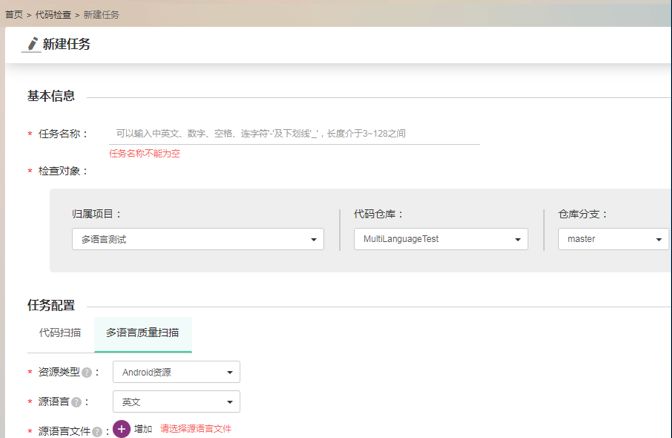Viewport: 672px width, 438px height.
Task: Click the 仓库分支 label
Action: [x=582, y=214]
